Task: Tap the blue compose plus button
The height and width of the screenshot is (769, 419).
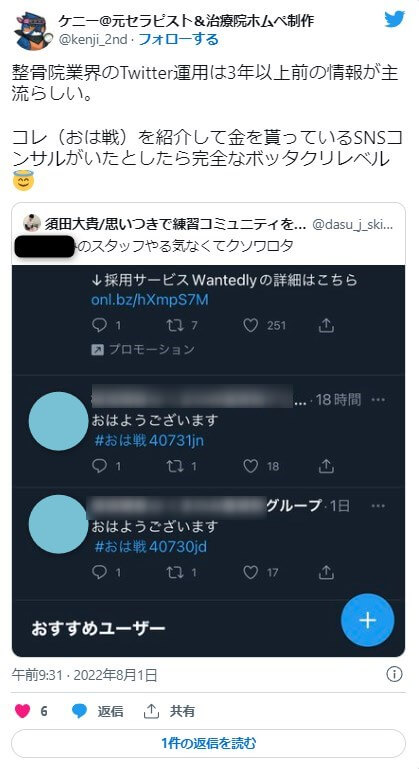Action: click(367, 620)
